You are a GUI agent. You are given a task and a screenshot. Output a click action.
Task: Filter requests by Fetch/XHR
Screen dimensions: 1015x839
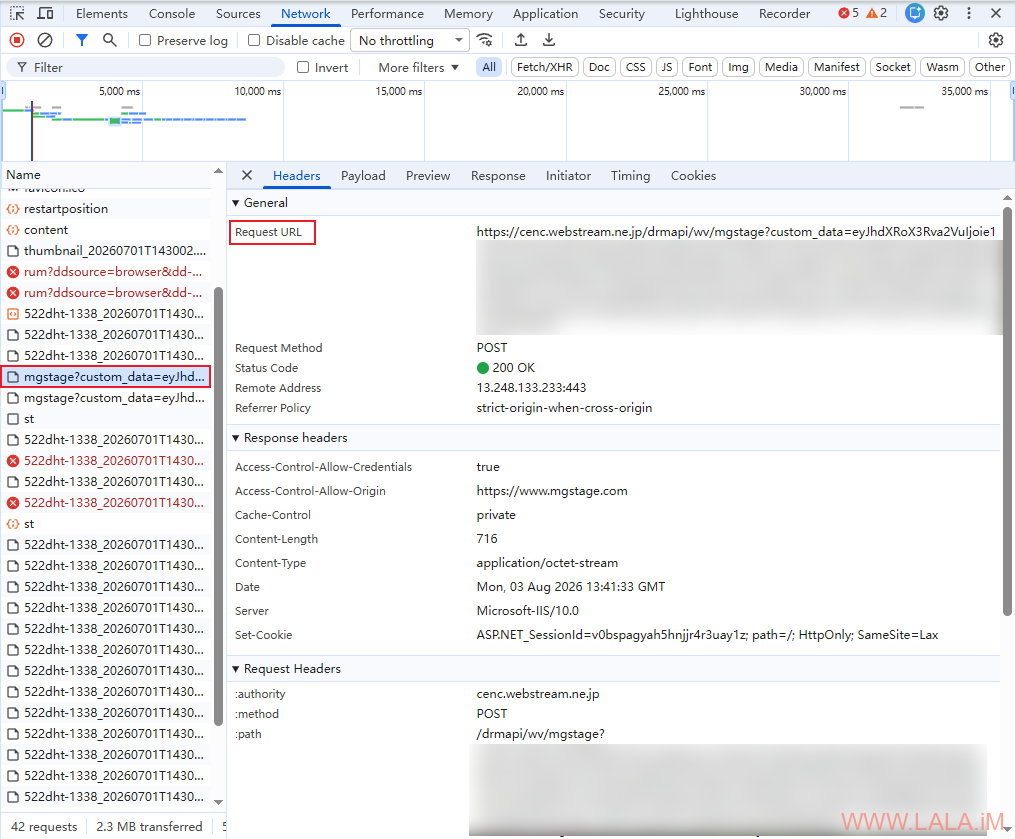[x=544, y=67]
